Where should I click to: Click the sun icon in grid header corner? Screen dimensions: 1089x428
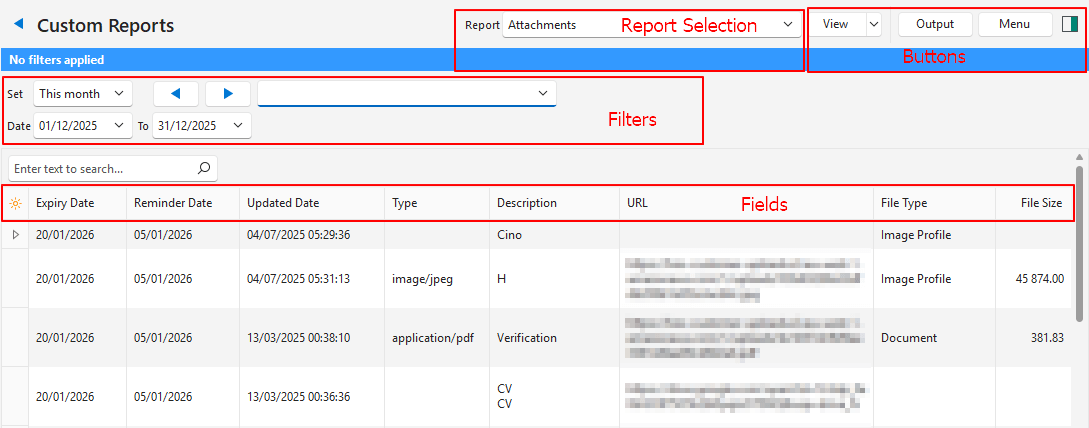pos(15,203)
